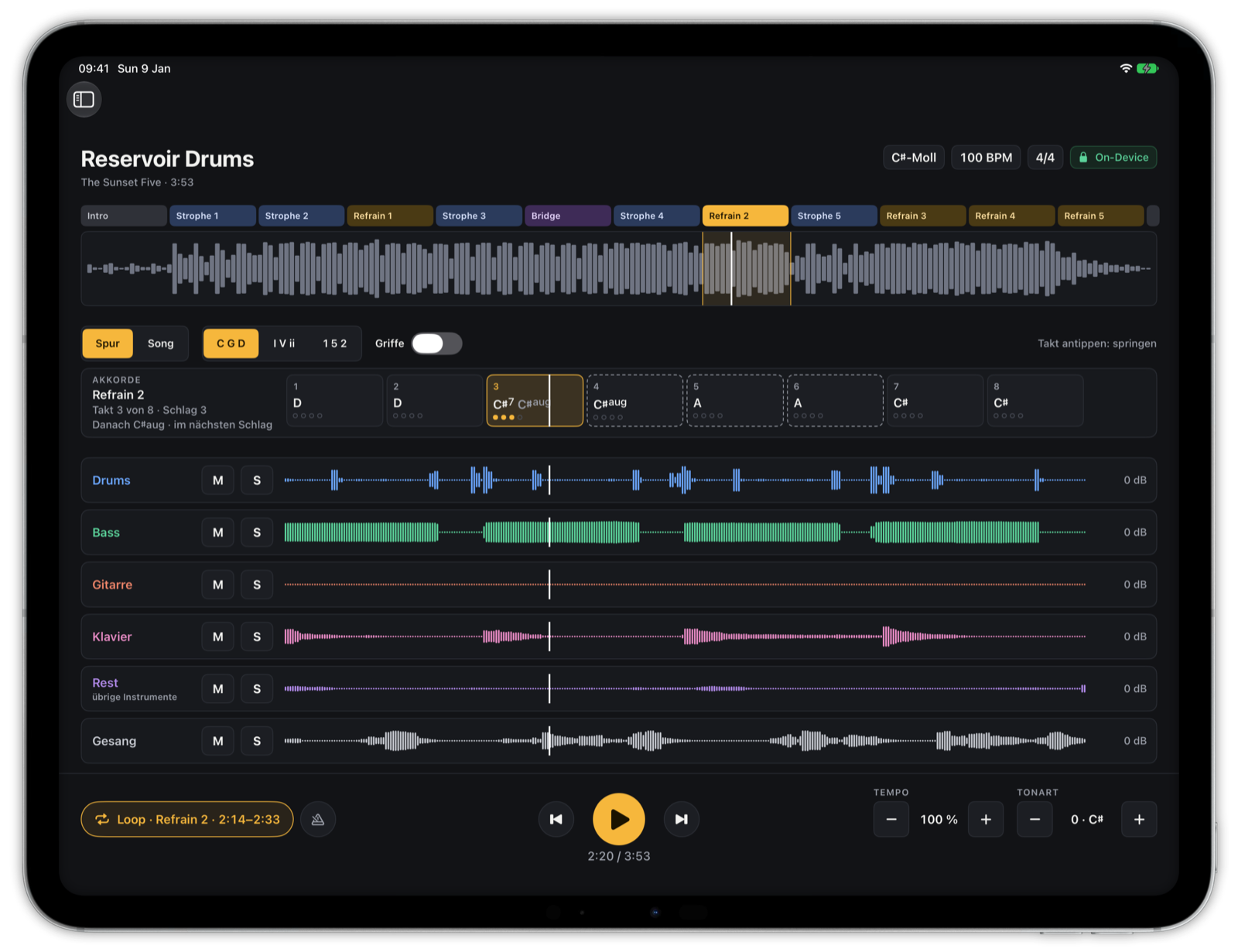Viewport: 1238px width, 952px height.
Task: Transpose key down with minus button
Action: pyautogui.click(x=1035, y=819)
